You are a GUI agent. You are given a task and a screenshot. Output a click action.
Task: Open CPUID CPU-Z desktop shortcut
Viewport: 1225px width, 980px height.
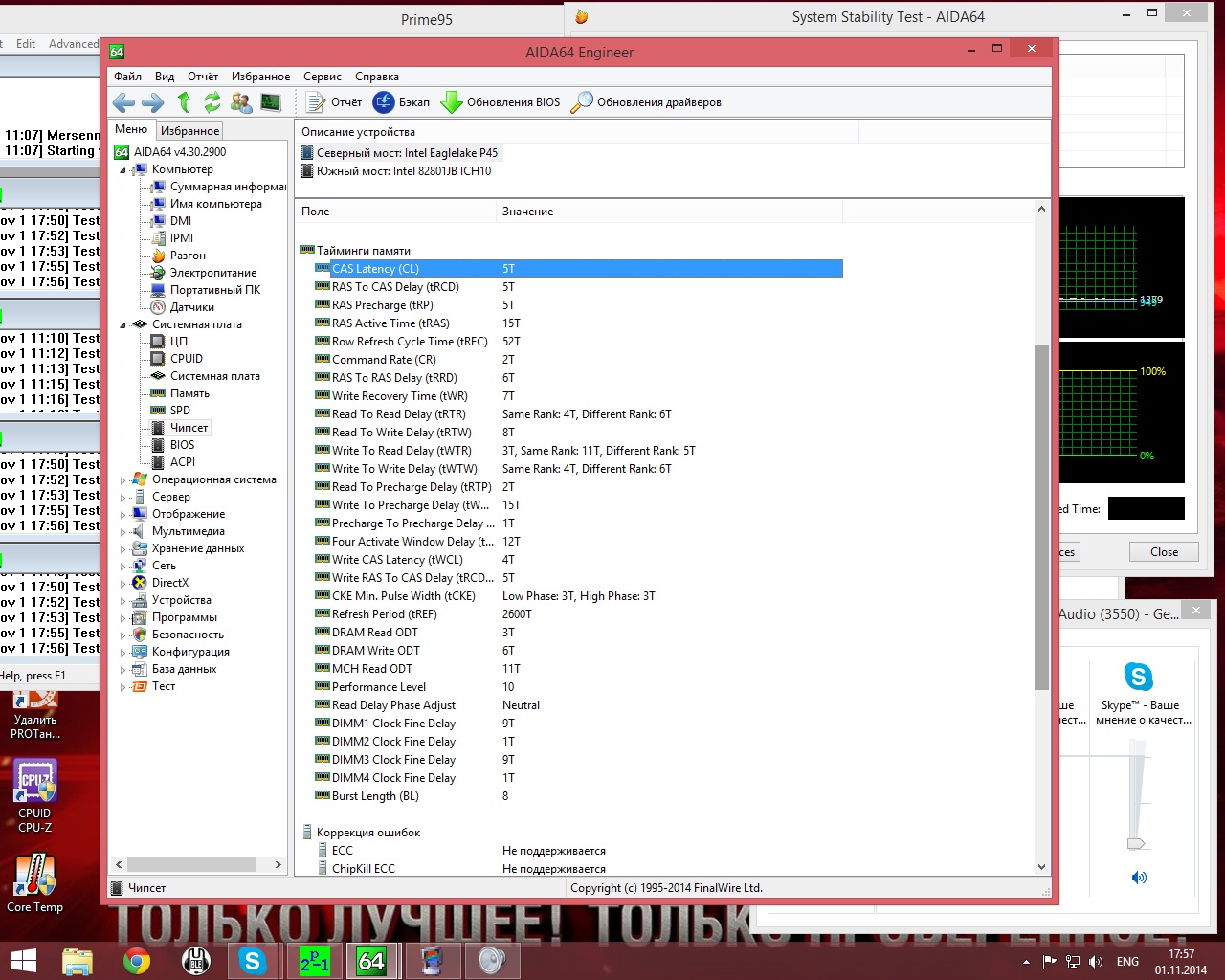(x=35, y=796)
